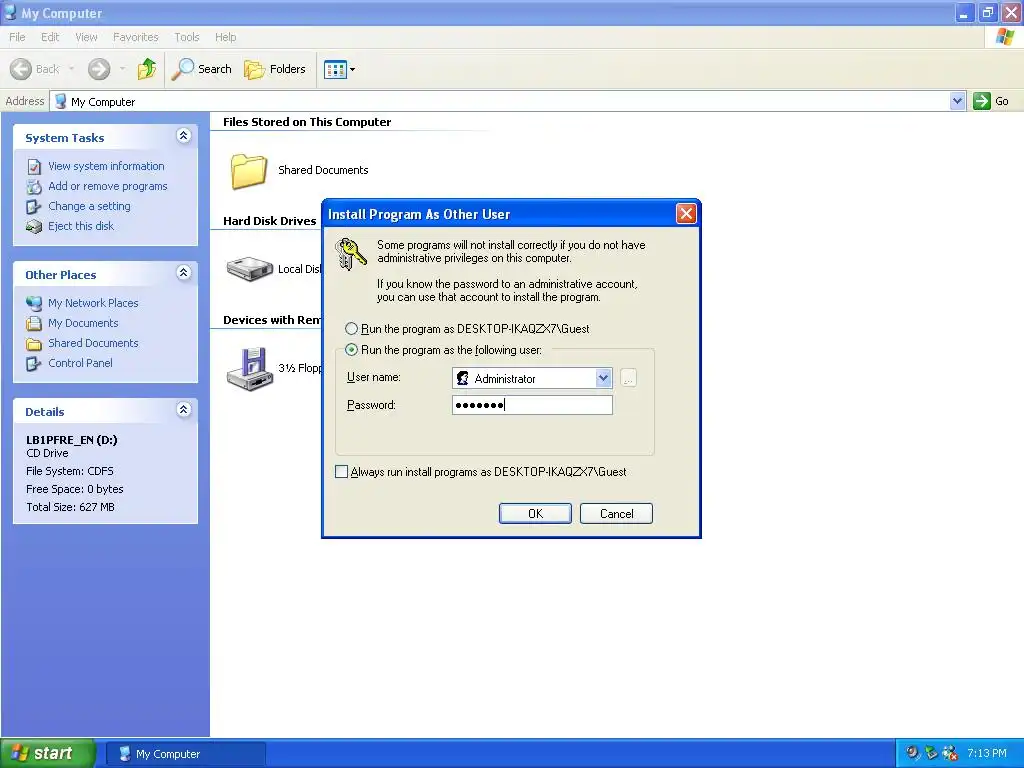The image size is (1024, 768).
Task: Click Shared Documents sidebar folder icon
Action: [x=34, y=344]
